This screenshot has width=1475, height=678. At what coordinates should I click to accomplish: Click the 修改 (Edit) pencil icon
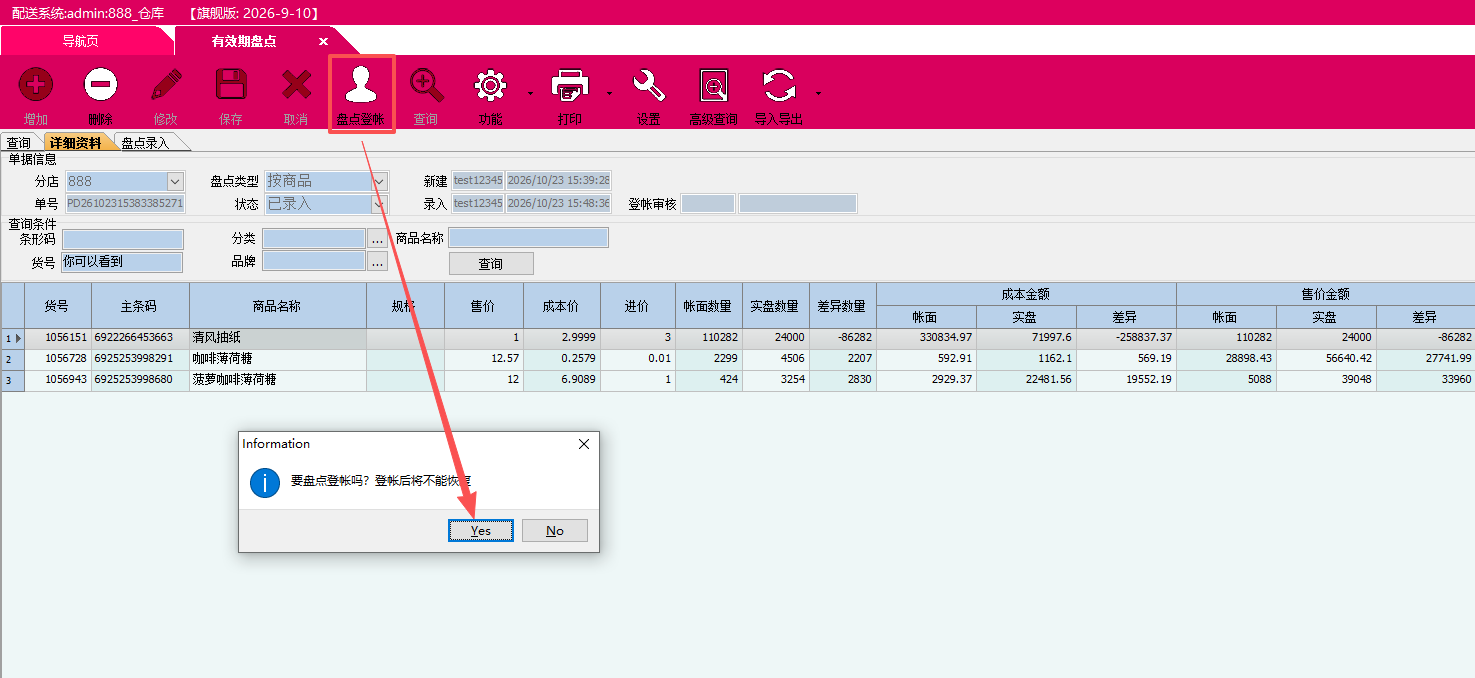click(x=166, y=85)
